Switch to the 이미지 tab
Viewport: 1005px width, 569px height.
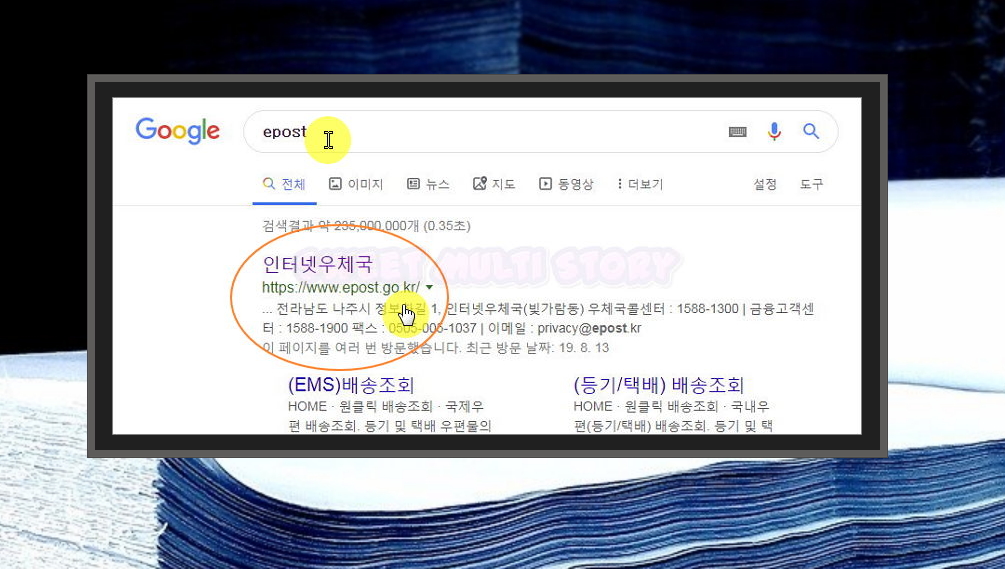tap(356, 185)
